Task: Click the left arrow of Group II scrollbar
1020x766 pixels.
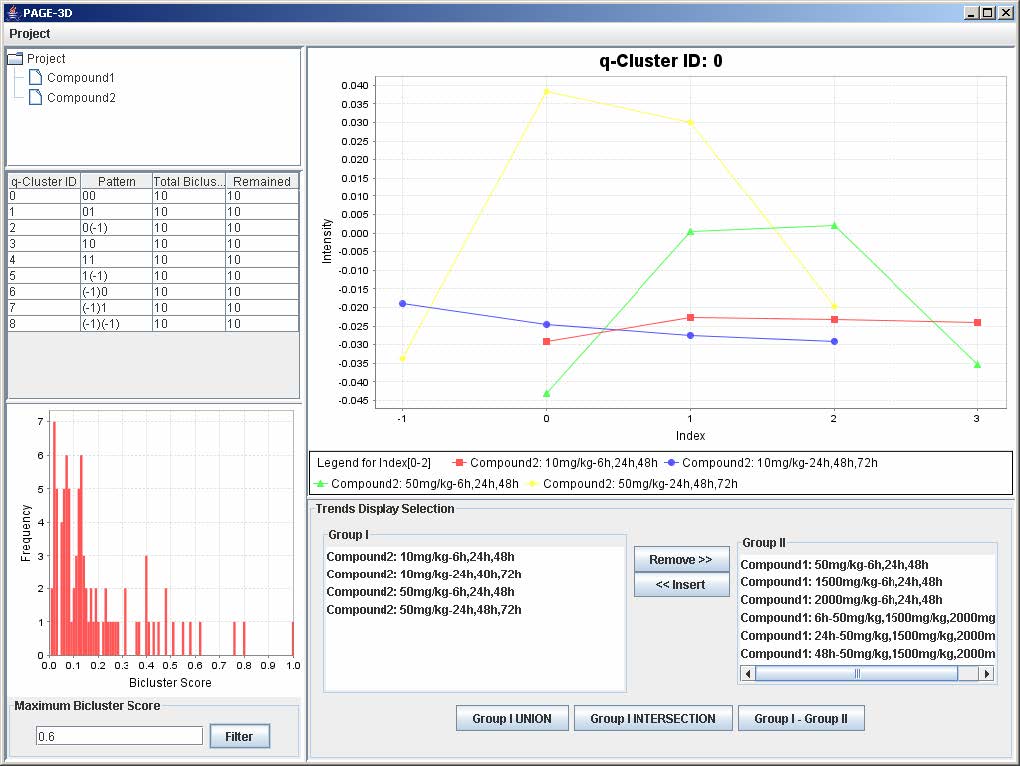Action: coord(747,674)
